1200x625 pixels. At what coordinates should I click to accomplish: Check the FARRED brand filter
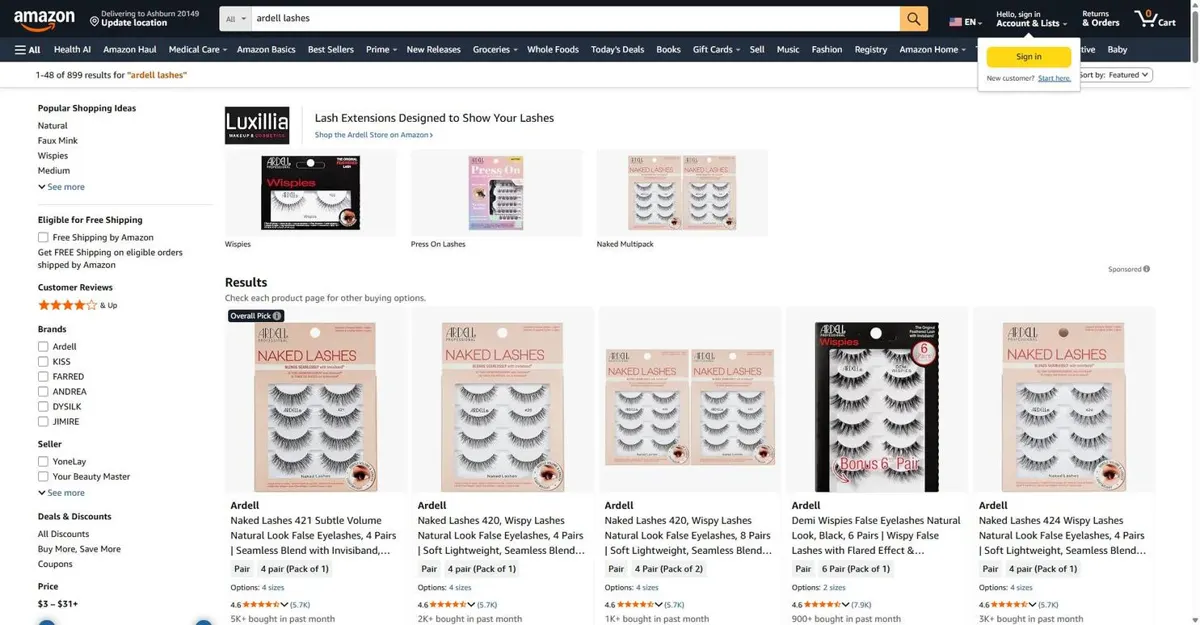[43, 377]
